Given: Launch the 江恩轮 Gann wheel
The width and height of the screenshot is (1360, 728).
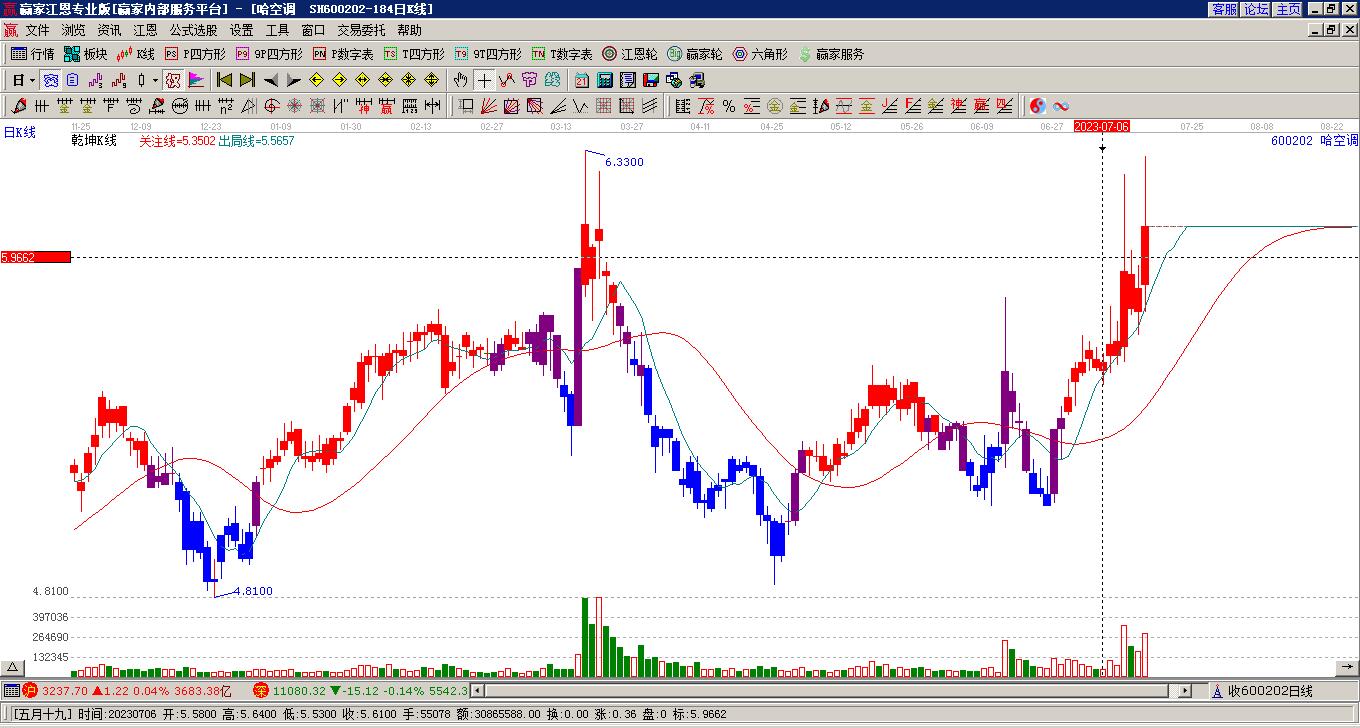Looking at the screenshot, I should [630, 54].
